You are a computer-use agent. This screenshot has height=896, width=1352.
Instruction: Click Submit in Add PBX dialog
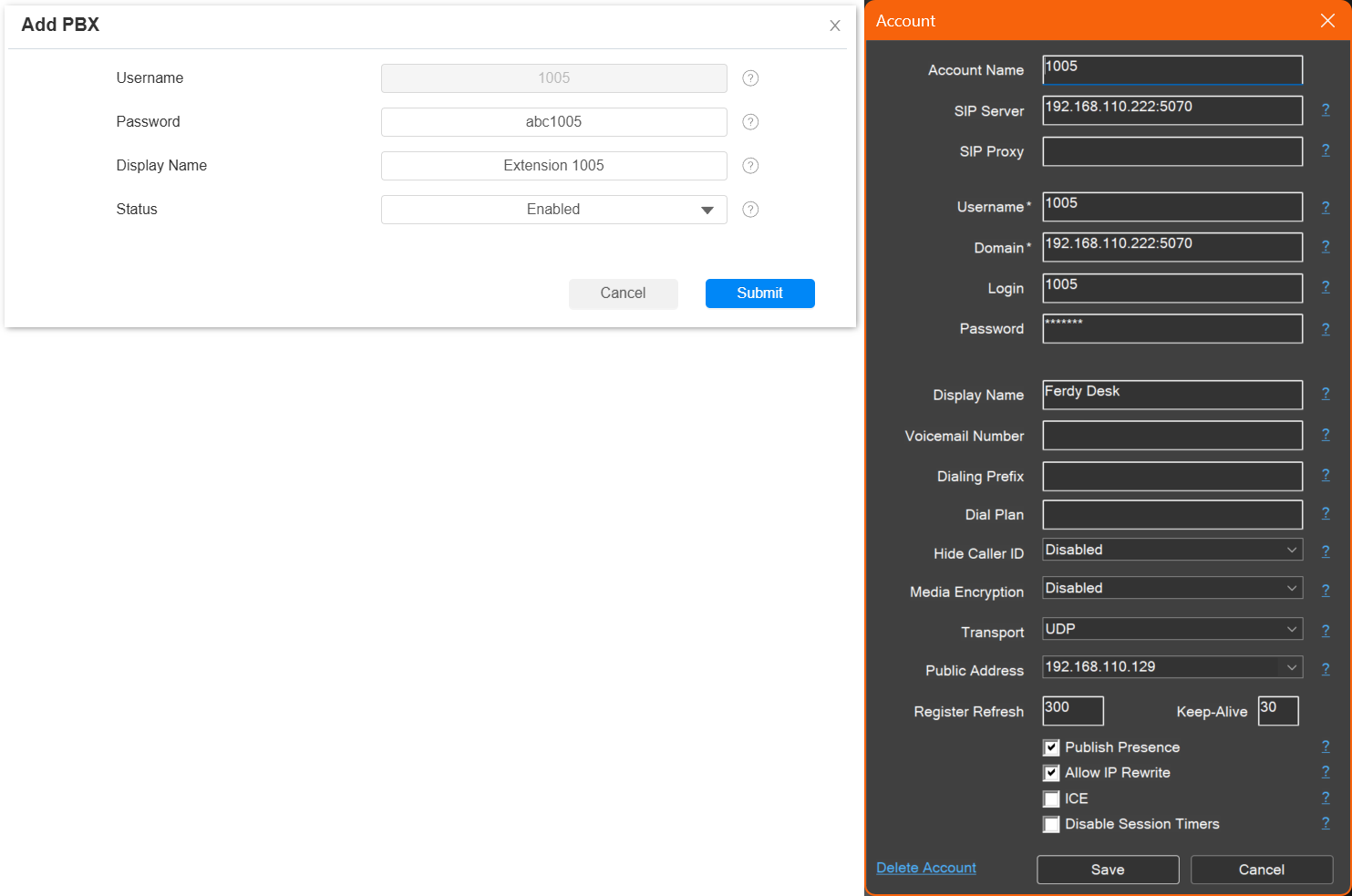click(x=759, y=294)
